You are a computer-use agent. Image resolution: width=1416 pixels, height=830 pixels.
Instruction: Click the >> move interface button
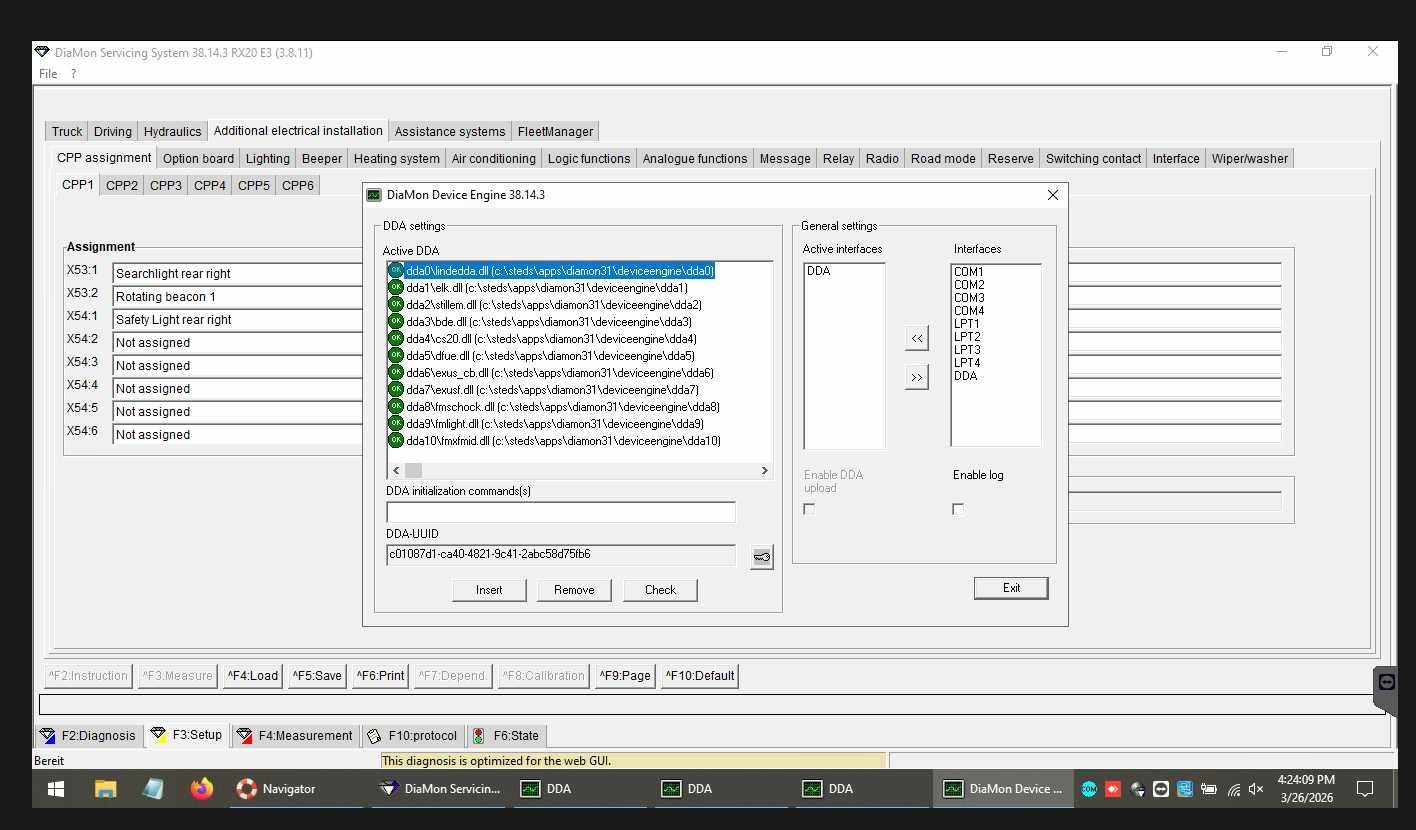tap(916, 377)
